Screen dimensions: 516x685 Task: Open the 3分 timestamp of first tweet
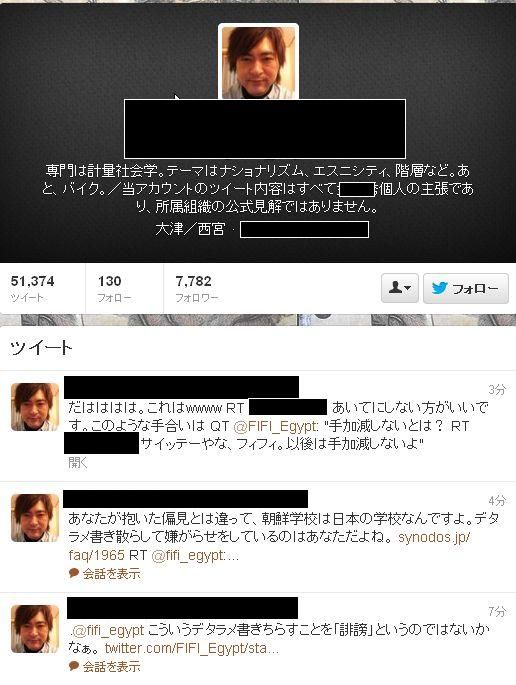pyautogui.click(x=497, y=390)
